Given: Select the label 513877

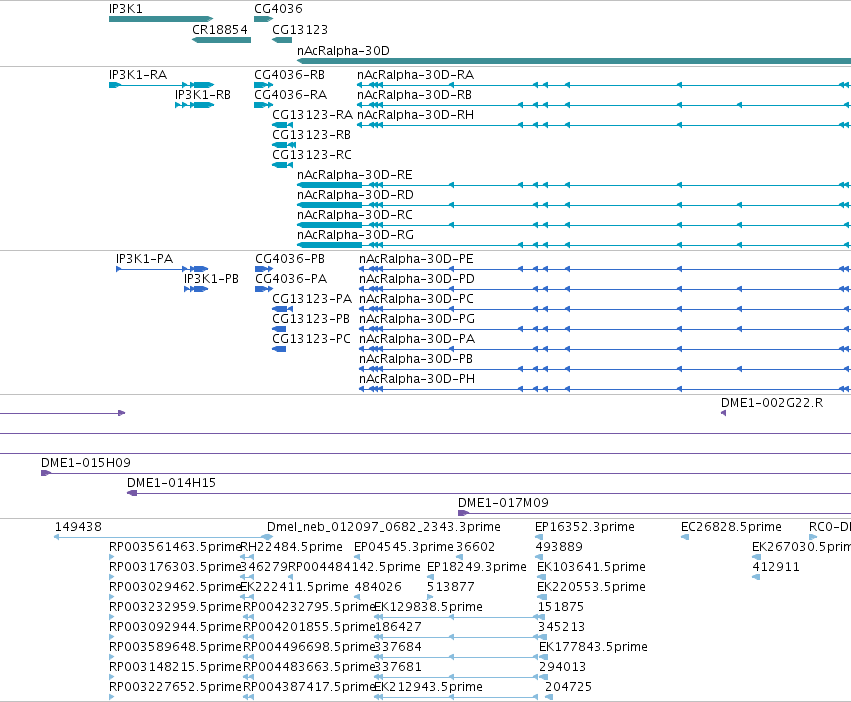Looking at the screenshot, I should [x=450, y=587].
